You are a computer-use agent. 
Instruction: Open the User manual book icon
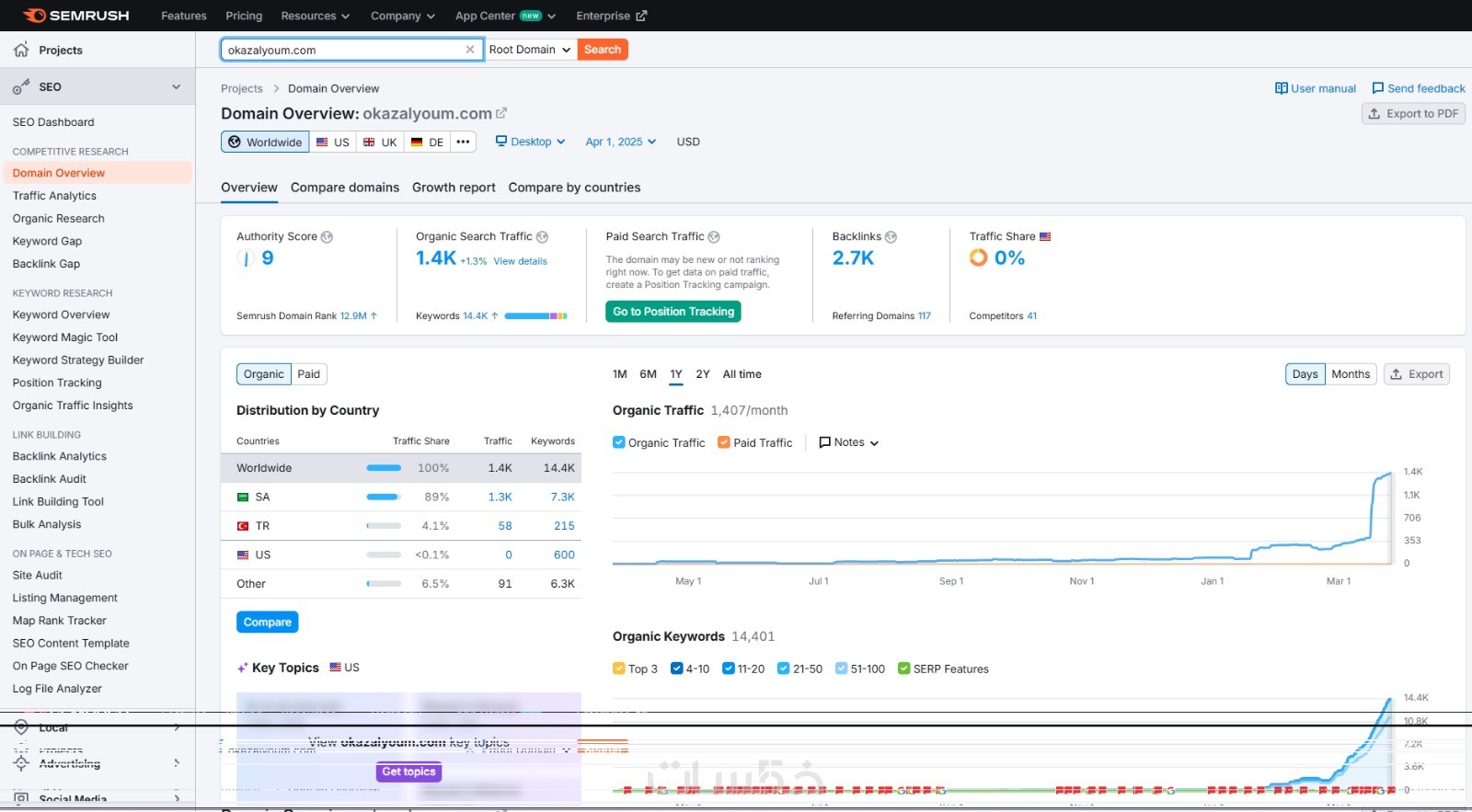pos(1281,88)
